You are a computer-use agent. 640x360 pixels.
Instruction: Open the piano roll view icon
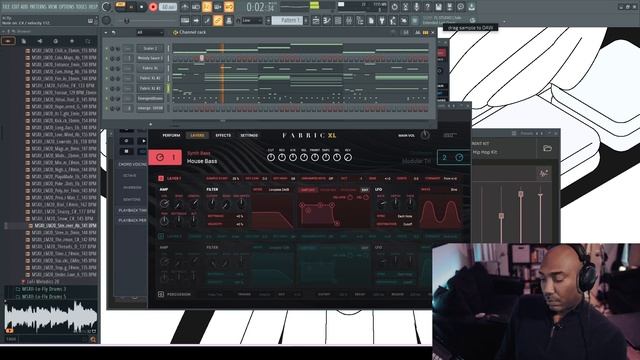[x=327, y=20]
